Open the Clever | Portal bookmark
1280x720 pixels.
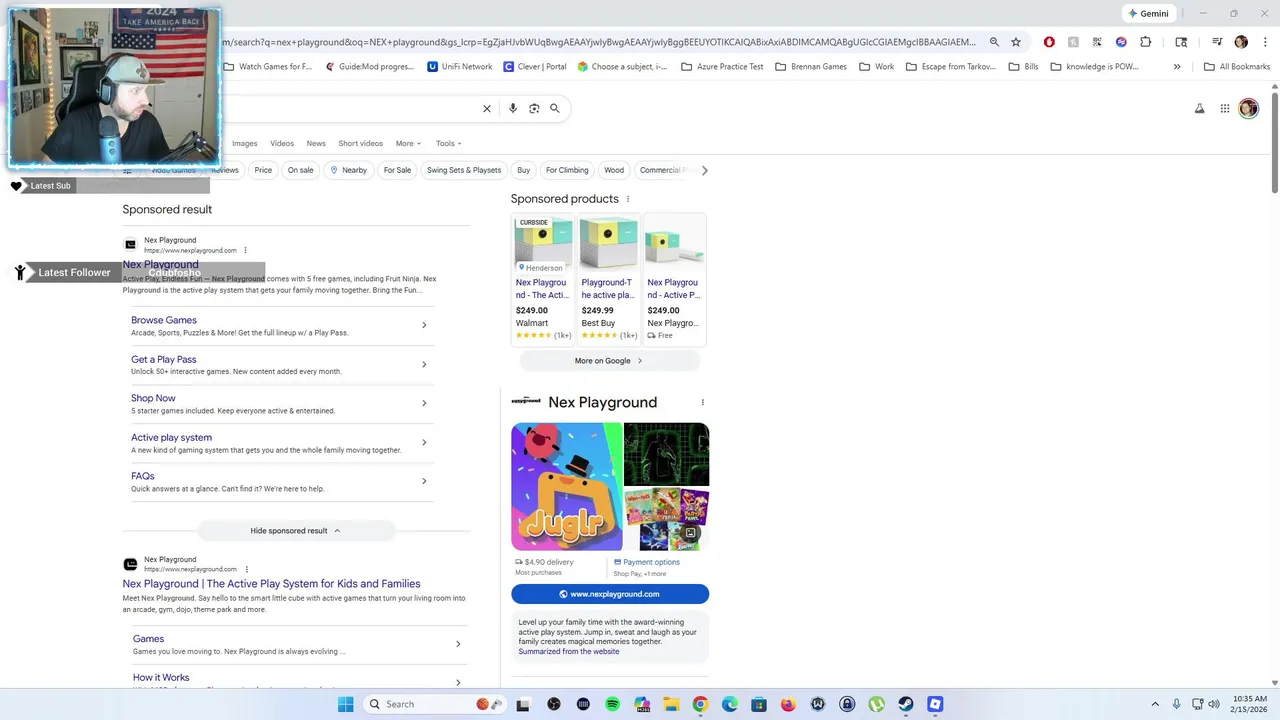point(535,67)
